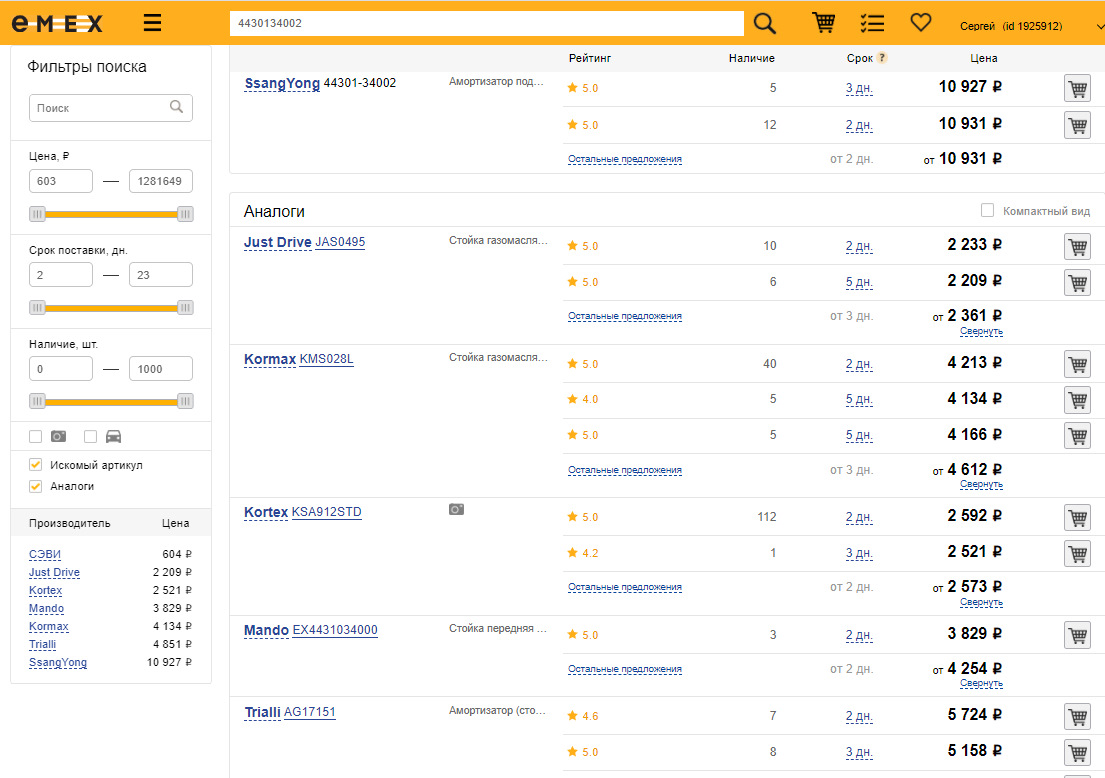The image size is (1105, 778).
Task: Open the Trialli manufacturer link in sidebar
Action: (42, 645)
